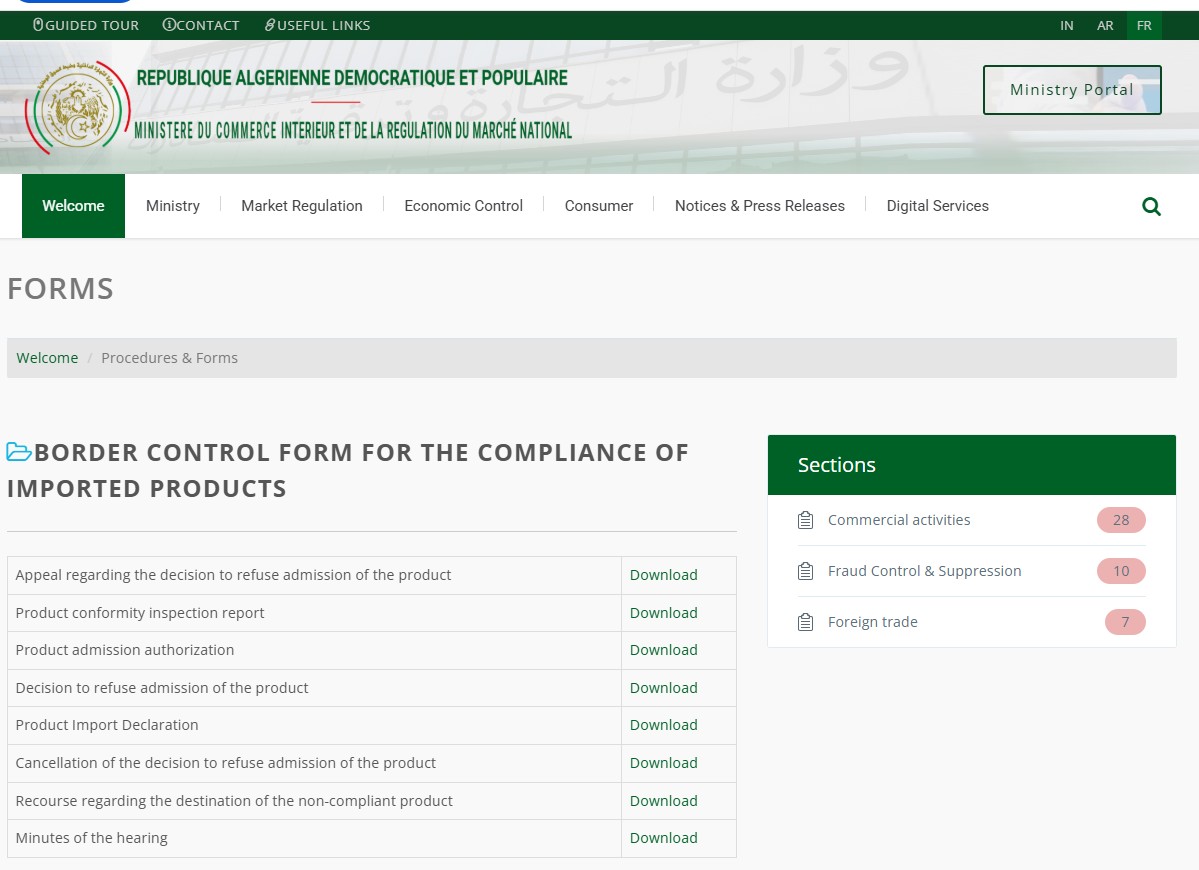Click the Foreign trade clipboard icon
Screen dimensions: 1199x870
click(805, 622)
